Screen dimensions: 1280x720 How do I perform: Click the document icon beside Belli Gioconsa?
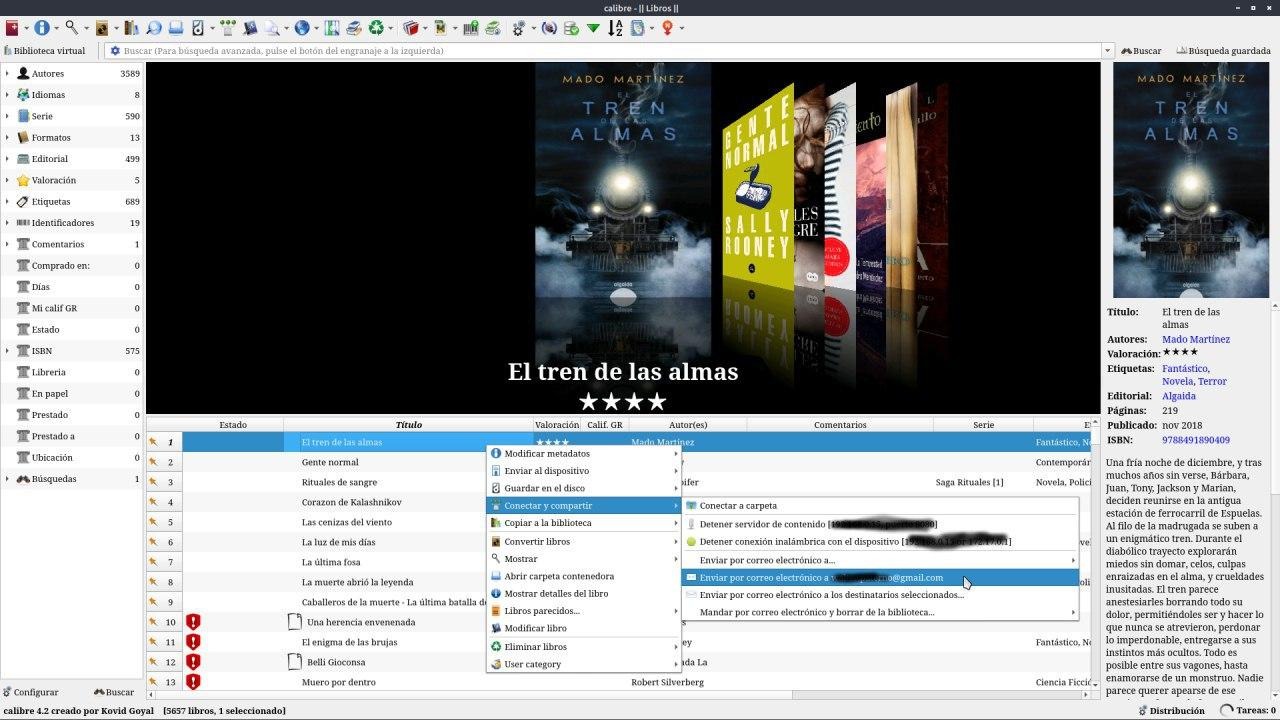(294, 662)
